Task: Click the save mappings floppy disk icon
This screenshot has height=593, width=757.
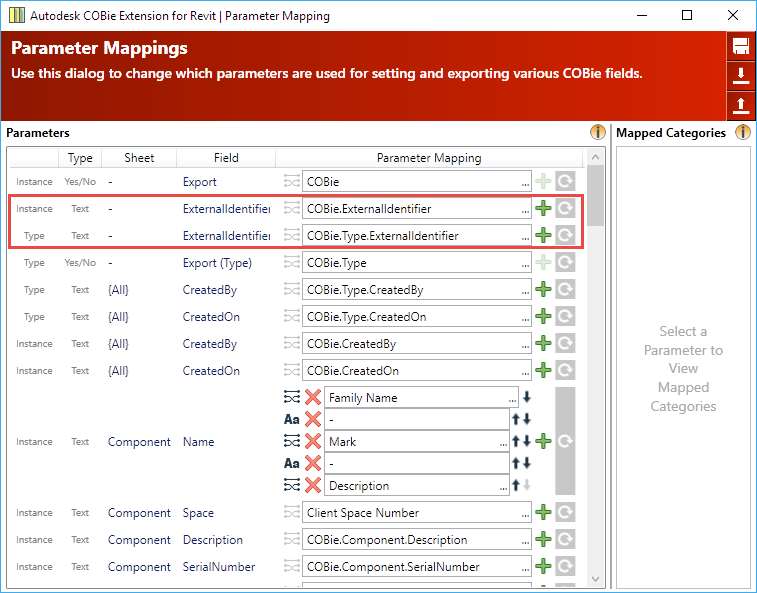Action: pyautogui.click(x=741, y=46)
